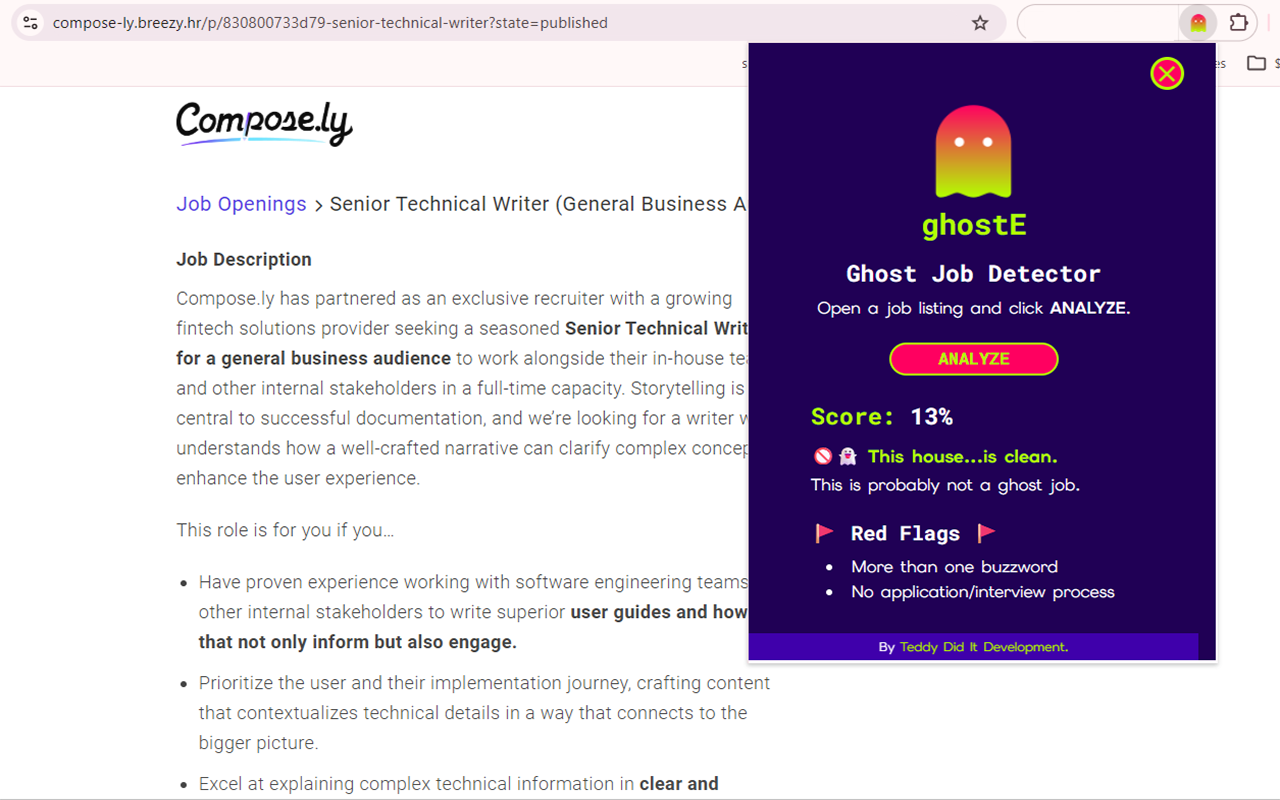This screenshot has height=800, width=1280.
Task: Click the ghostE ghost logo in the popup
Action: tap(973, 152)
